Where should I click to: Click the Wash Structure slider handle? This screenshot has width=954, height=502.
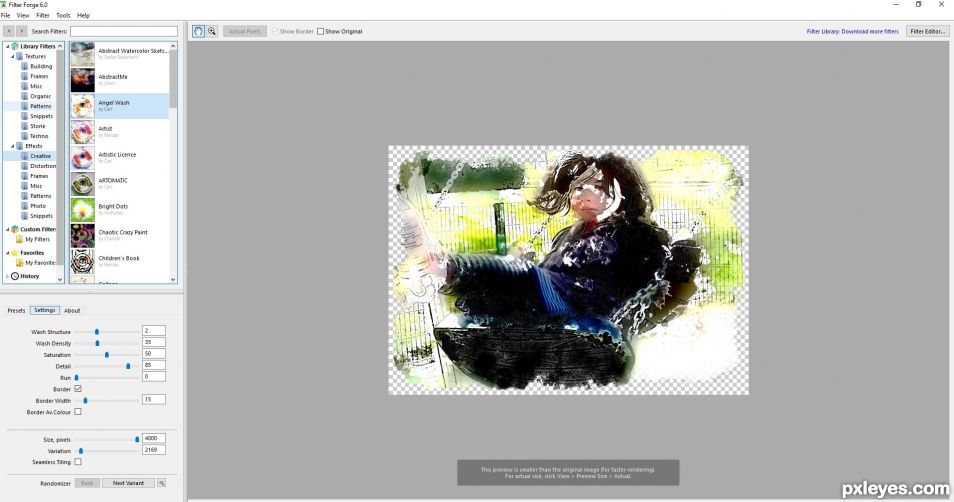[97, 332]
